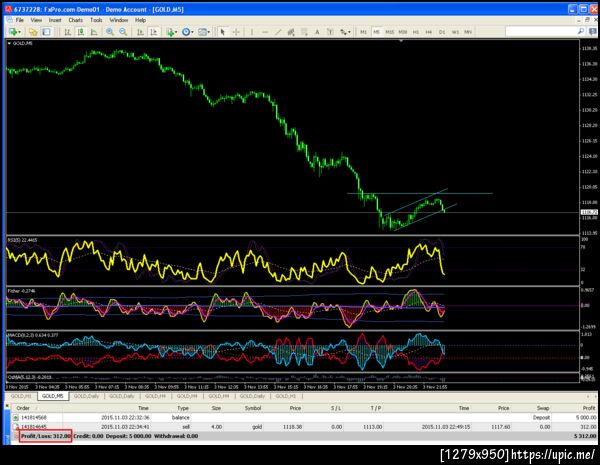600x465 pixels.
Task: Select the vertical line drawing tool
Action: point(252,32)
